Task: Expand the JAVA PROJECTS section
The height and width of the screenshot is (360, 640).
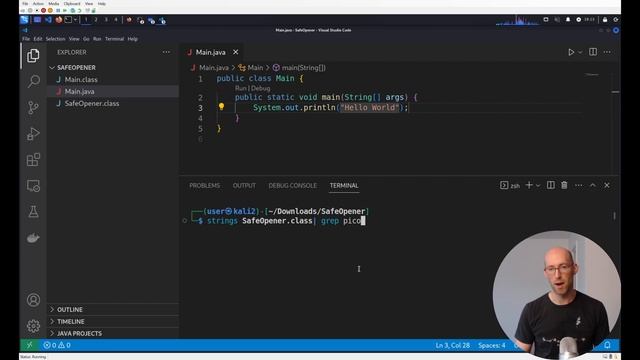Action: tap(79, 333)
